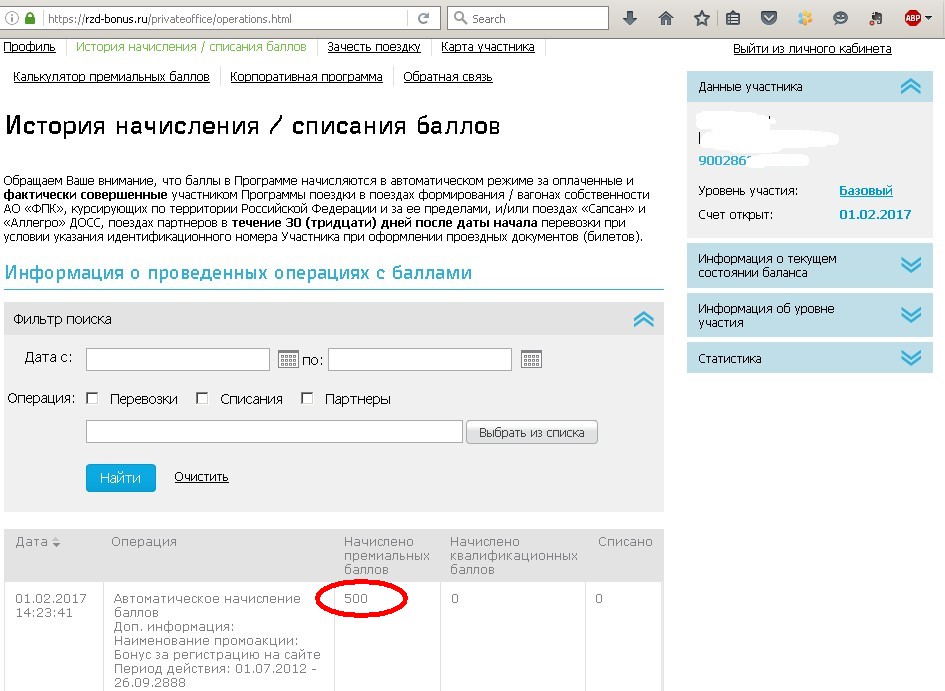The width and height of the screenshot is (945, 691).
Task: Click the Выйти из личного кабинета link
Action: tap(811, 49)
